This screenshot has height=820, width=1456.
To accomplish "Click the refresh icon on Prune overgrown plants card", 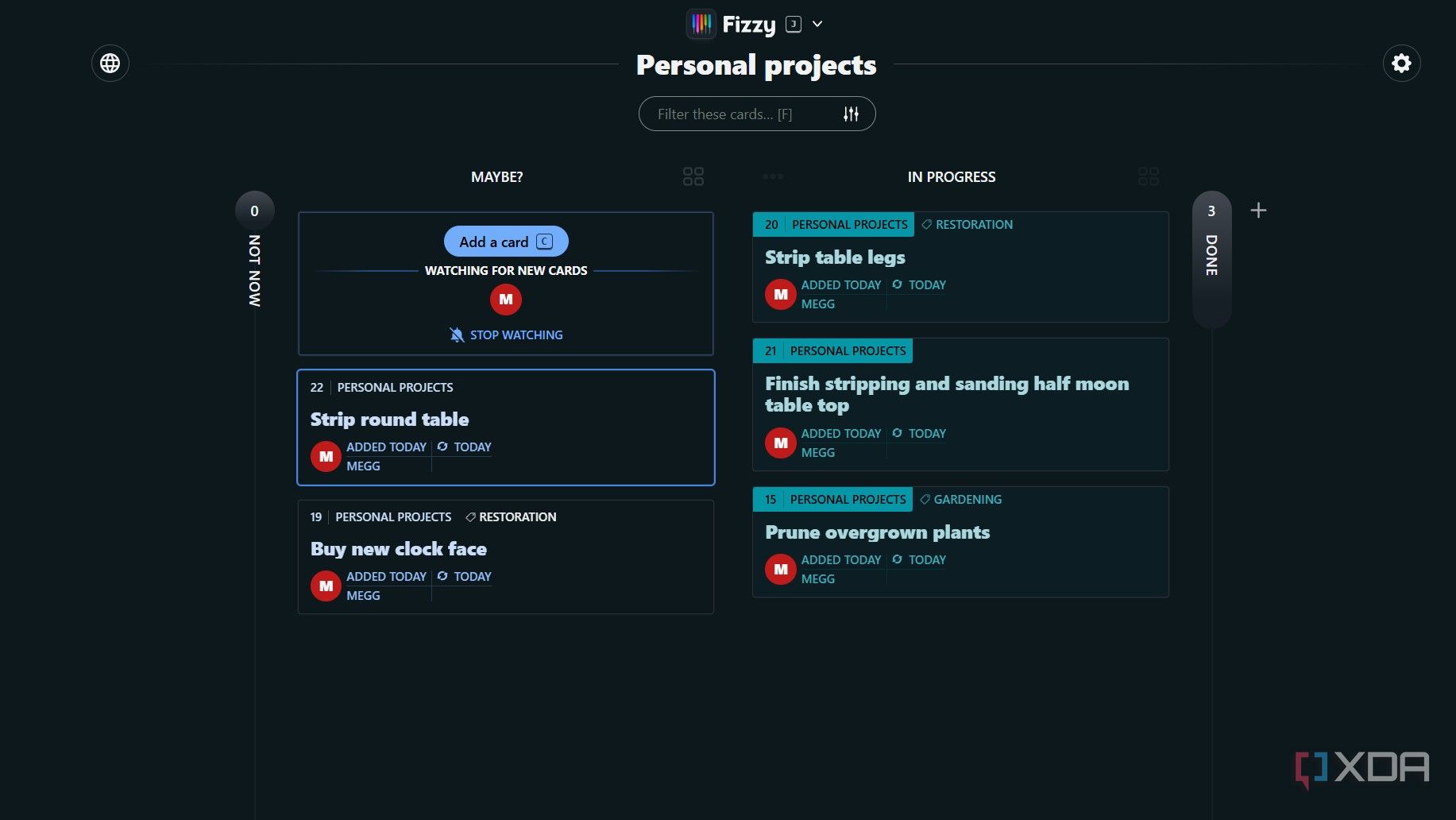I will pos(897,559).
